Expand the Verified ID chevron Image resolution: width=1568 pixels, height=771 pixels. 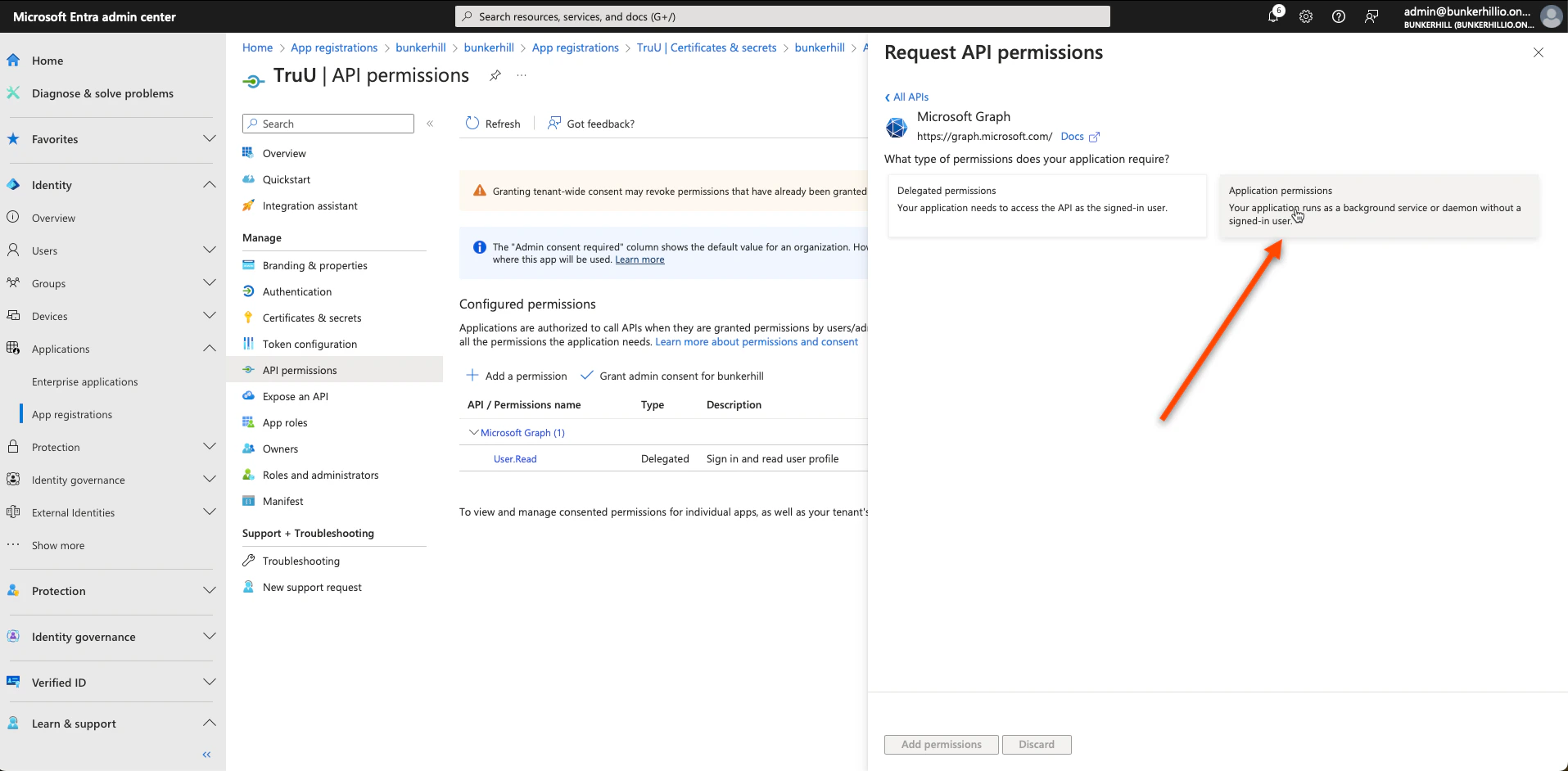coord(210,682)
